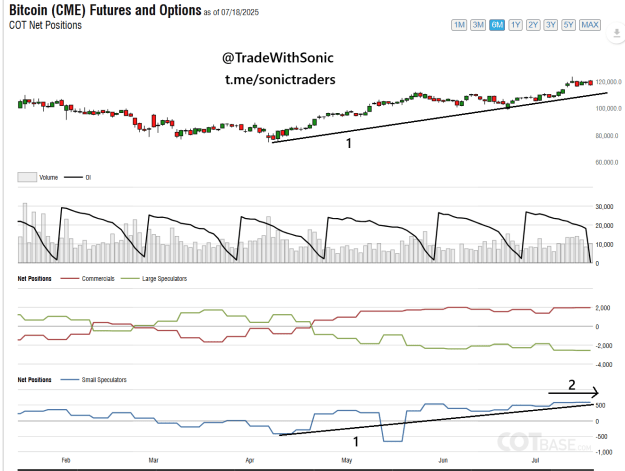
Task: Switch to the 3M time range
Action: click(478, 25)
